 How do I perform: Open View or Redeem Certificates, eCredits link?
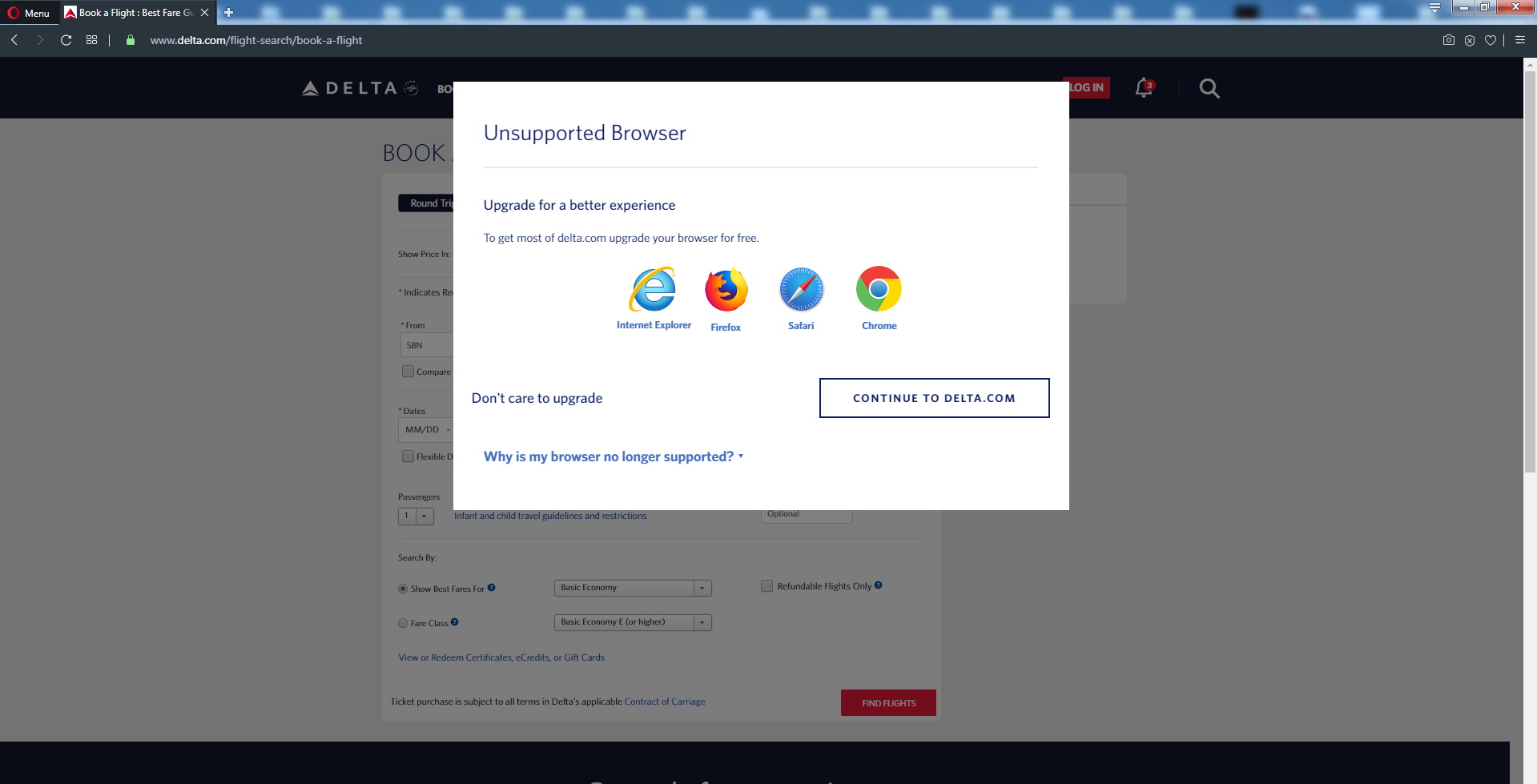(501, 657)
